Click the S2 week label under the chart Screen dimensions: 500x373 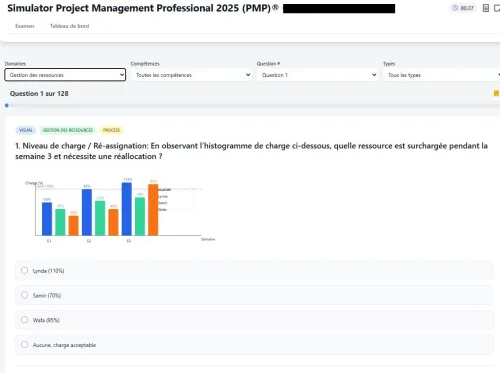pos(89,241)
